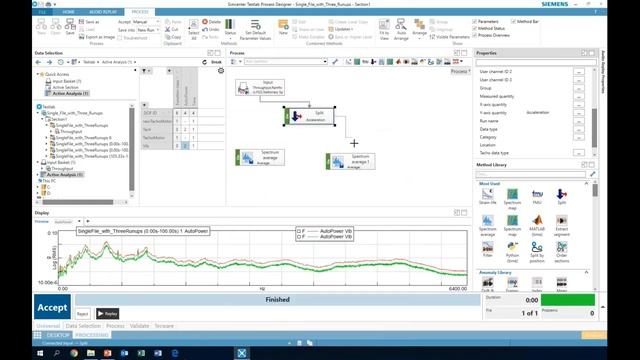Open the Save into dropdown
640x360 pixels.
[x=158, y=30]
